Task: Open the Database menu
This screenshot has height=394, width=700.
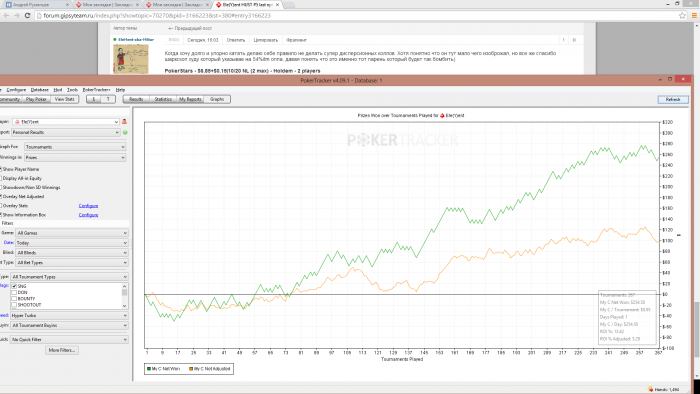Action: click(x=39, y=90)
